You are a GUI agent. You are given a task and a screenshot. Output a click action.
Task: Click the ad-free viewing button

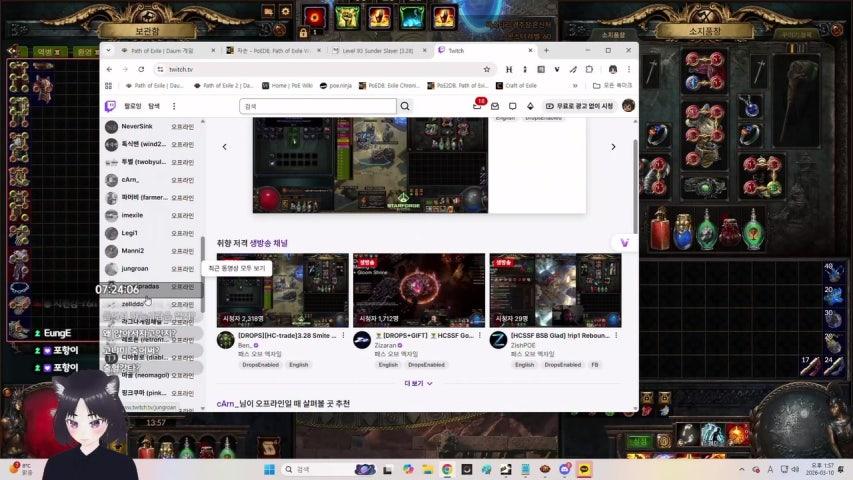(579, 106)
